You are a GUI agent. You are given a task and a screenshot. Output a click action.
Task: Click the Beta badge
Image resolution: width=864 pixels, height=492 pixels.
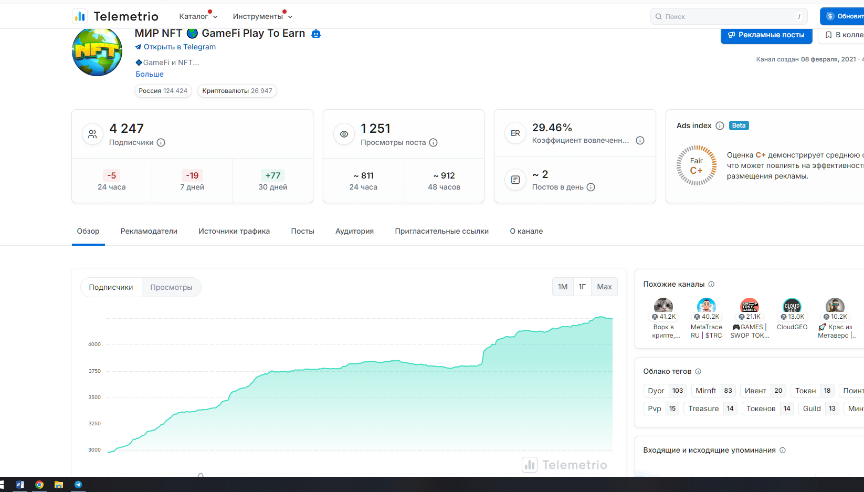coord(739,126)
